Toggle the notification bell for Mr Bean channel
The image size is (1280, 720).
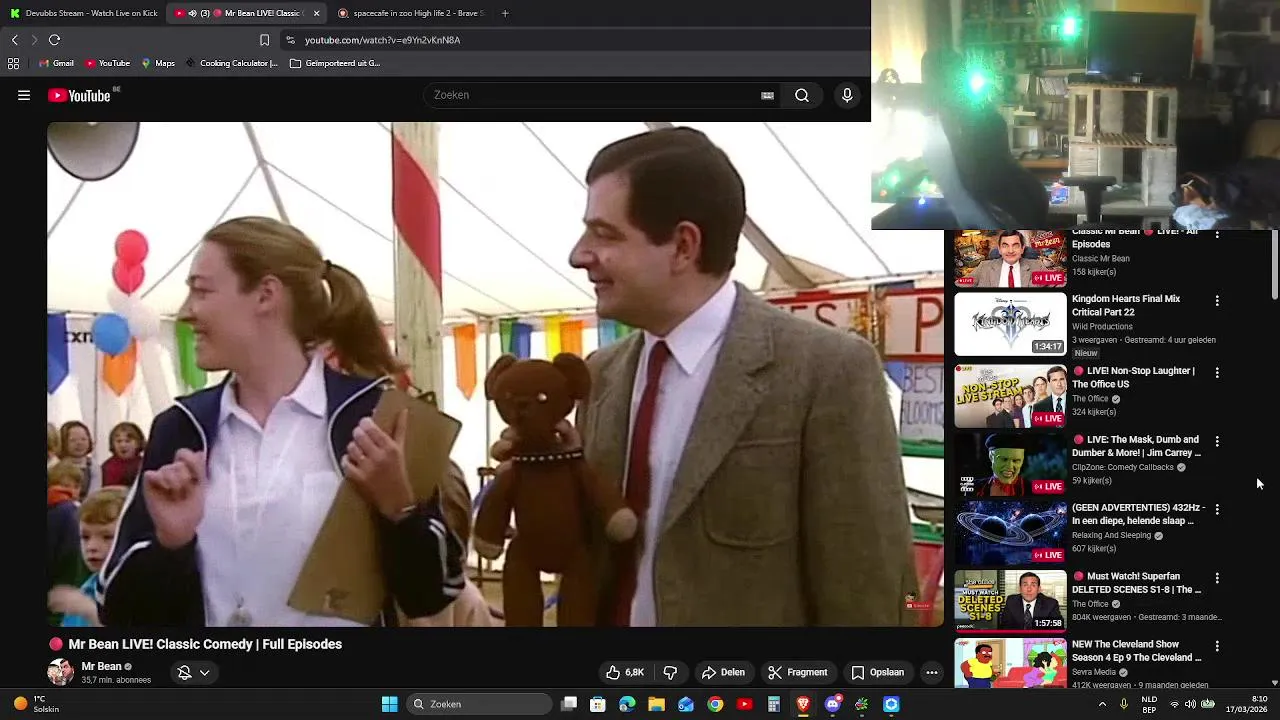coord(184,672)
